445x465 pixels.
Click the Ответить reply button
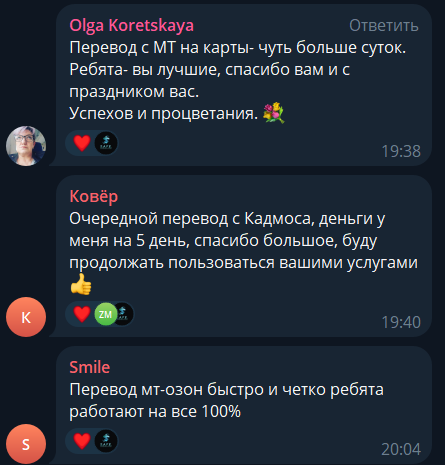384,26
